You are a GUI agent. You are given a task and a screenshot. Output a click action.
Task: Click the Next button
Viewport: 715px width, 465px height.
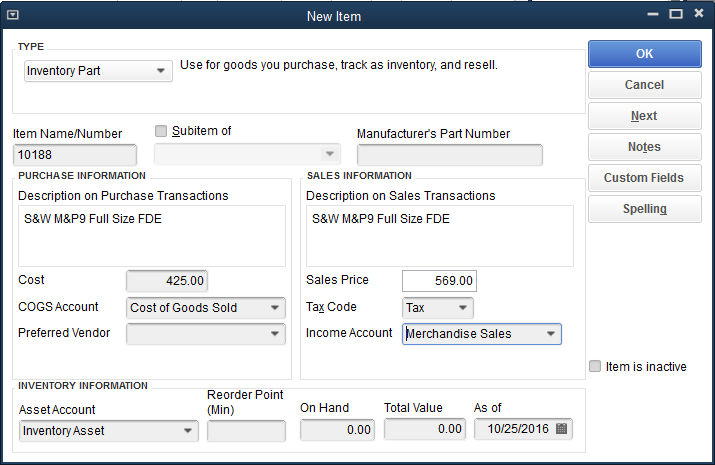(x=645, y=116)
